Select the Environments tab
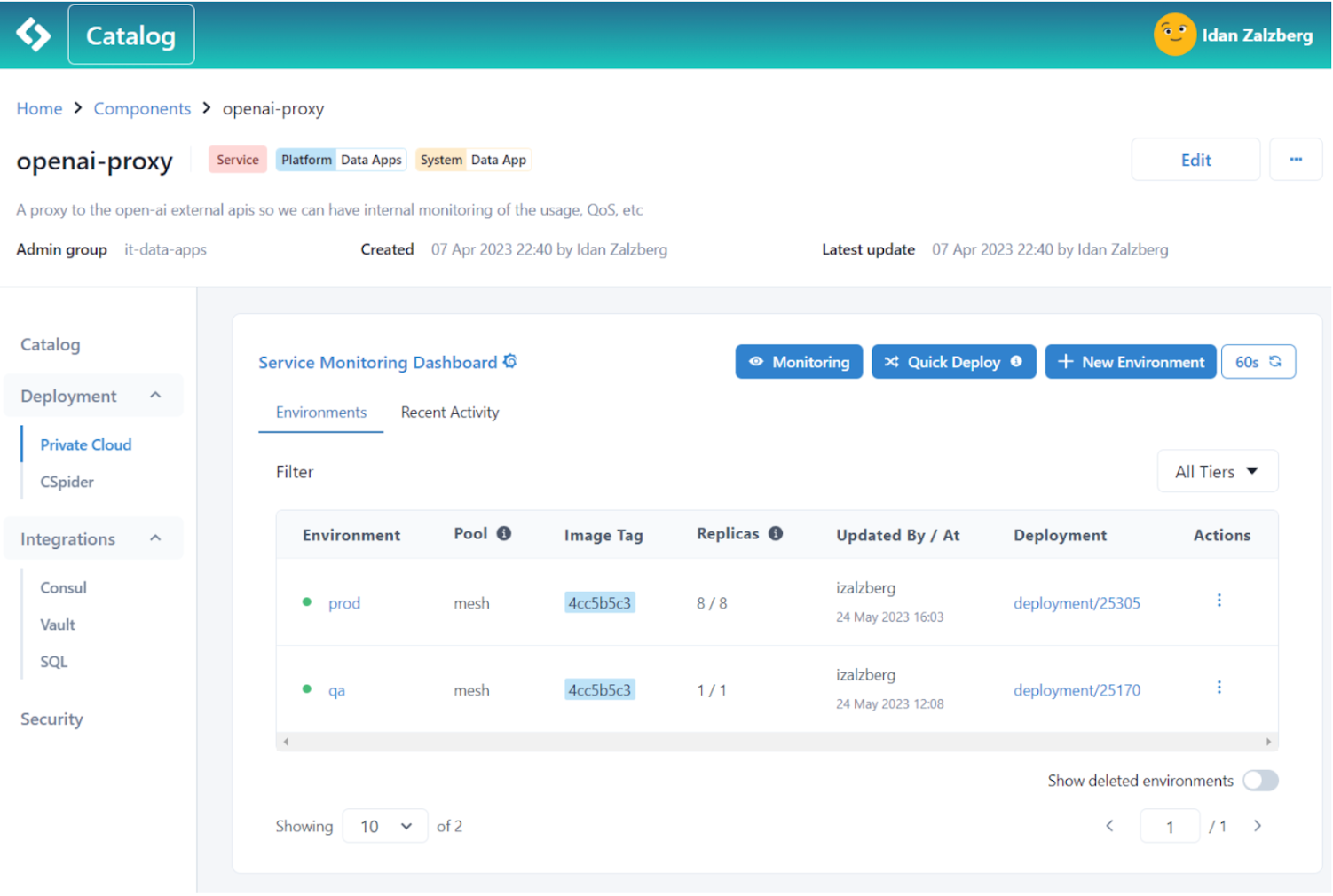Image resolution: width=1333 pixels, height=896 pixels. [320, 412]
